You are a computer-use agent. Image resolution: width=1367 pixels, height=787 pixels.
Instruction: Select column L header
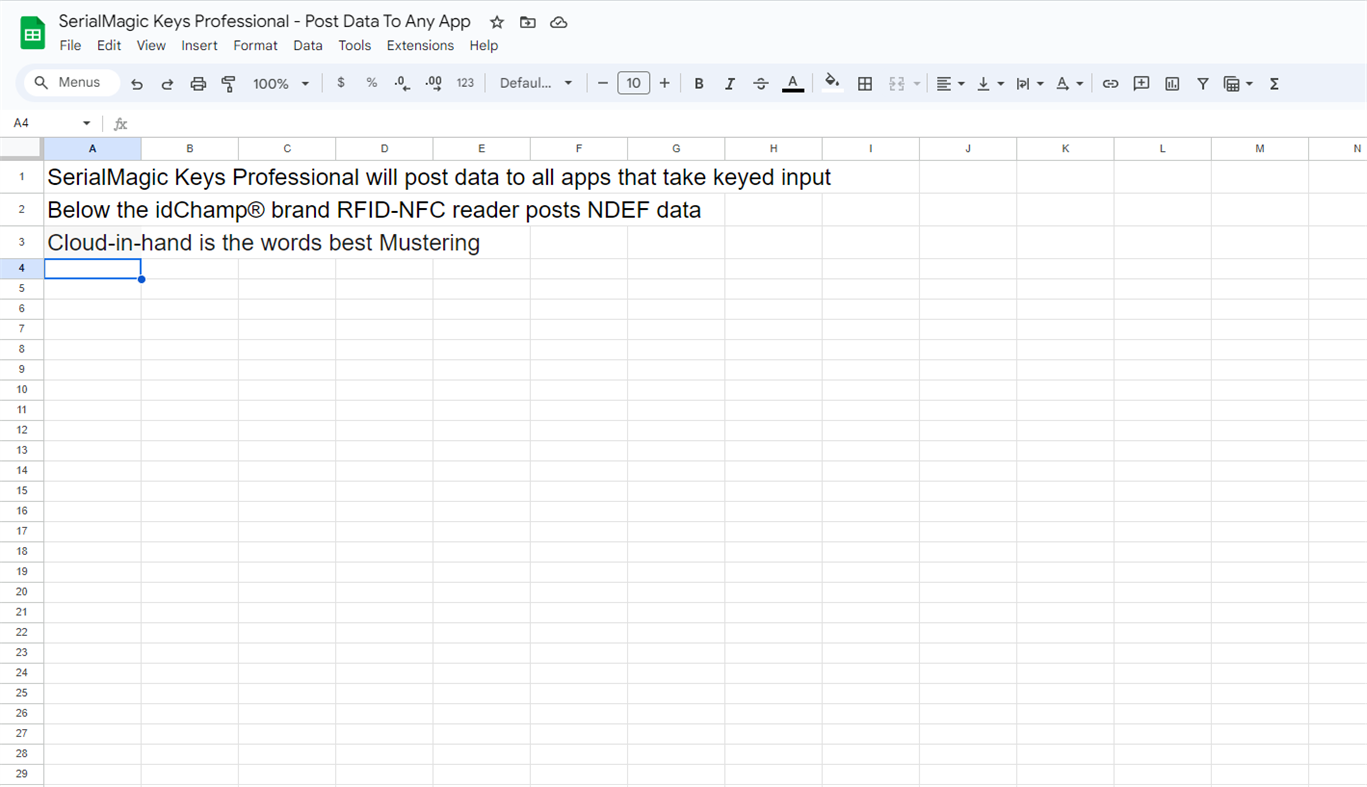tap(1162, 148)
